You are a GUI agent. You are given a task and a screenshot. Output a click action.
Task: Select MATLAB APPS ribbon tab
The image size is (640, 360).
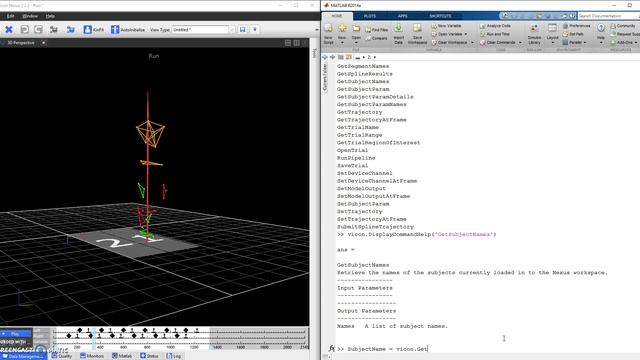pos(402,16)
